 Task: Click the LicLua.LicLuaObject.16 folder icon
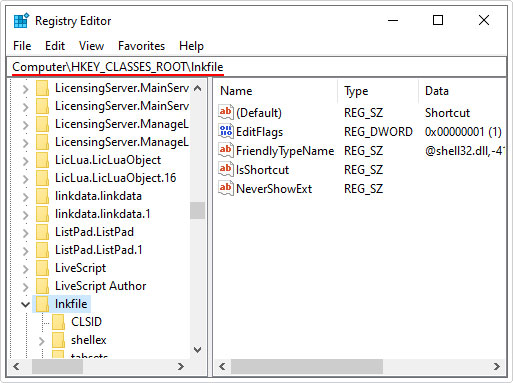pos(43,178)
